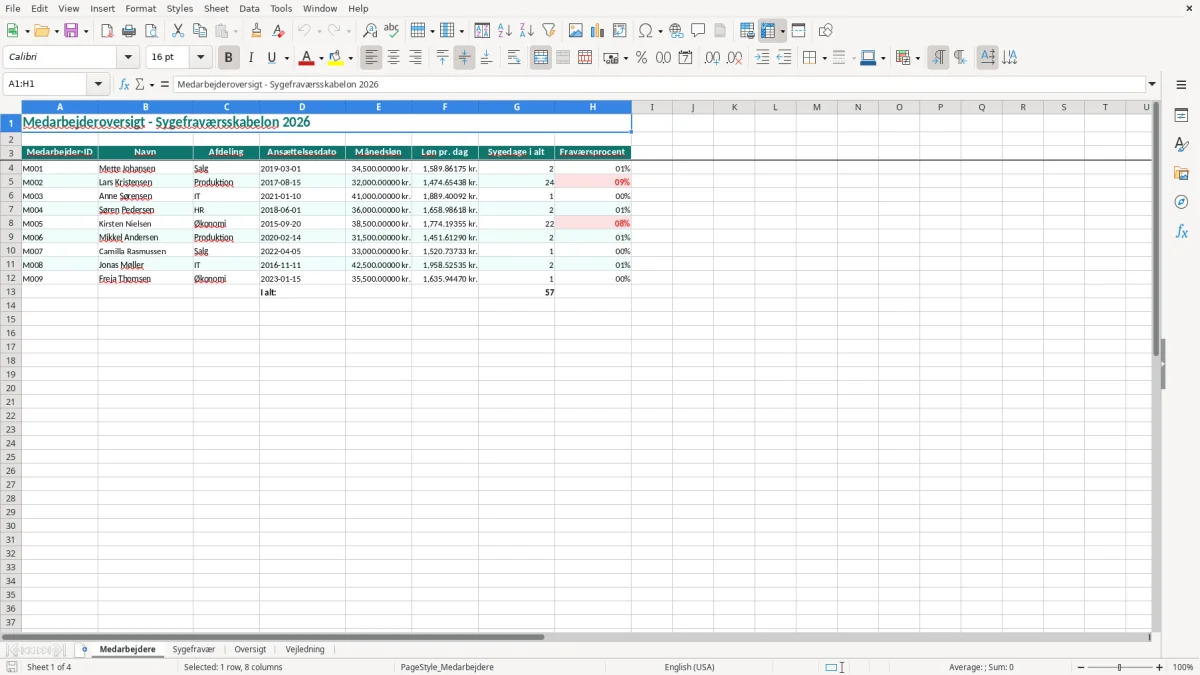Screen dimensions: 1200x675
Task: Copy the selected cells
Action: (200, 31)
